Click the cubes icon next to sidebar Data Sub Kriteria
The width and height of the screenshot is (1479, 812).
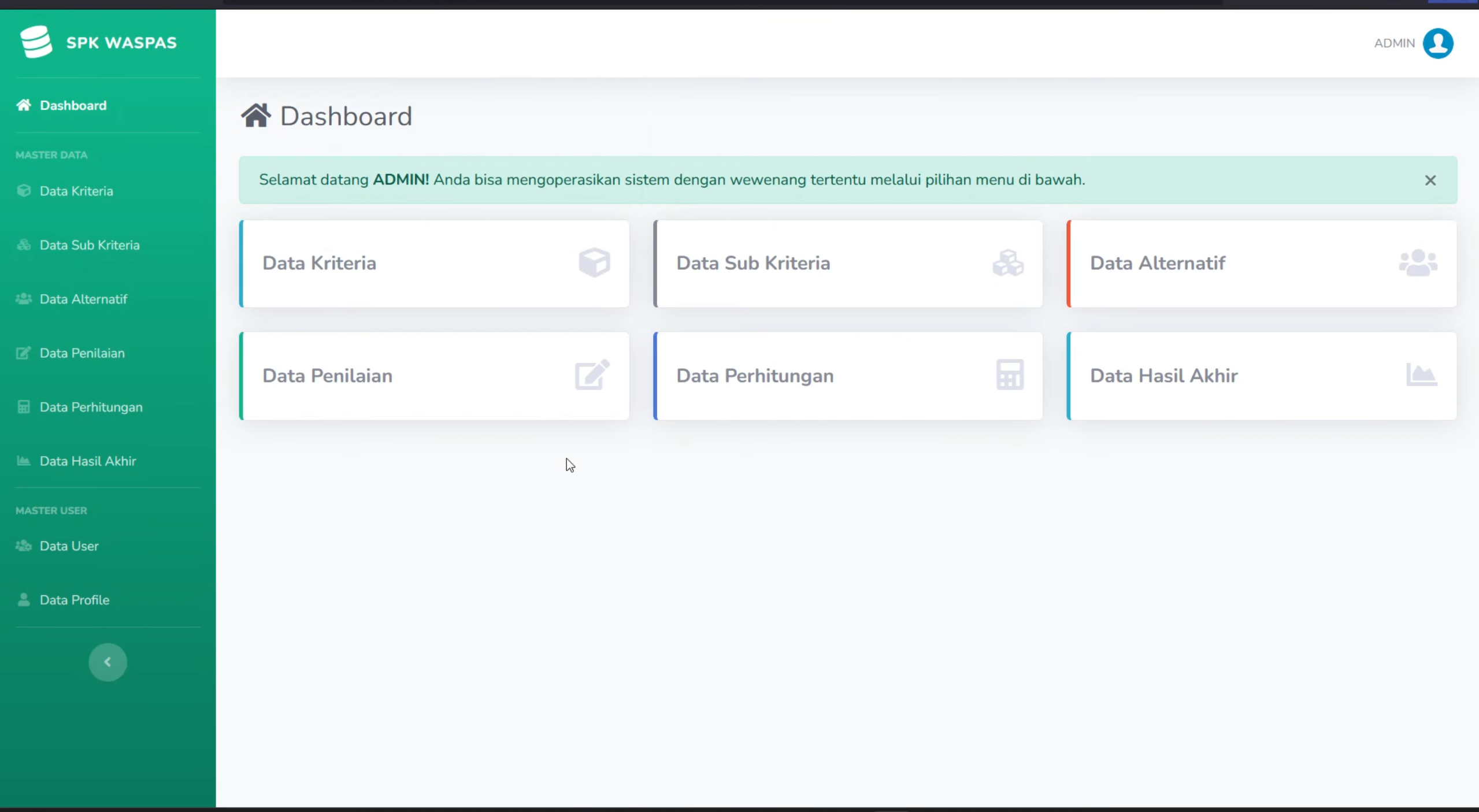tap(24, 245)
